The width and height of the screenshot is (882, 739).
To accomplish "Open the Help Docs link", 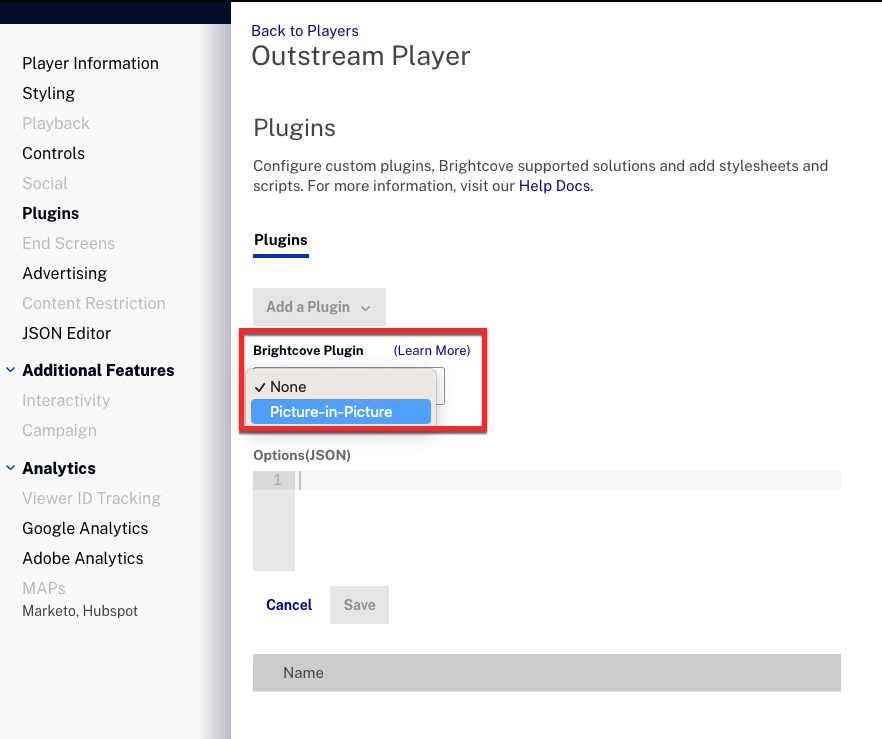I will pyautogui.click(x=554, y=185).
